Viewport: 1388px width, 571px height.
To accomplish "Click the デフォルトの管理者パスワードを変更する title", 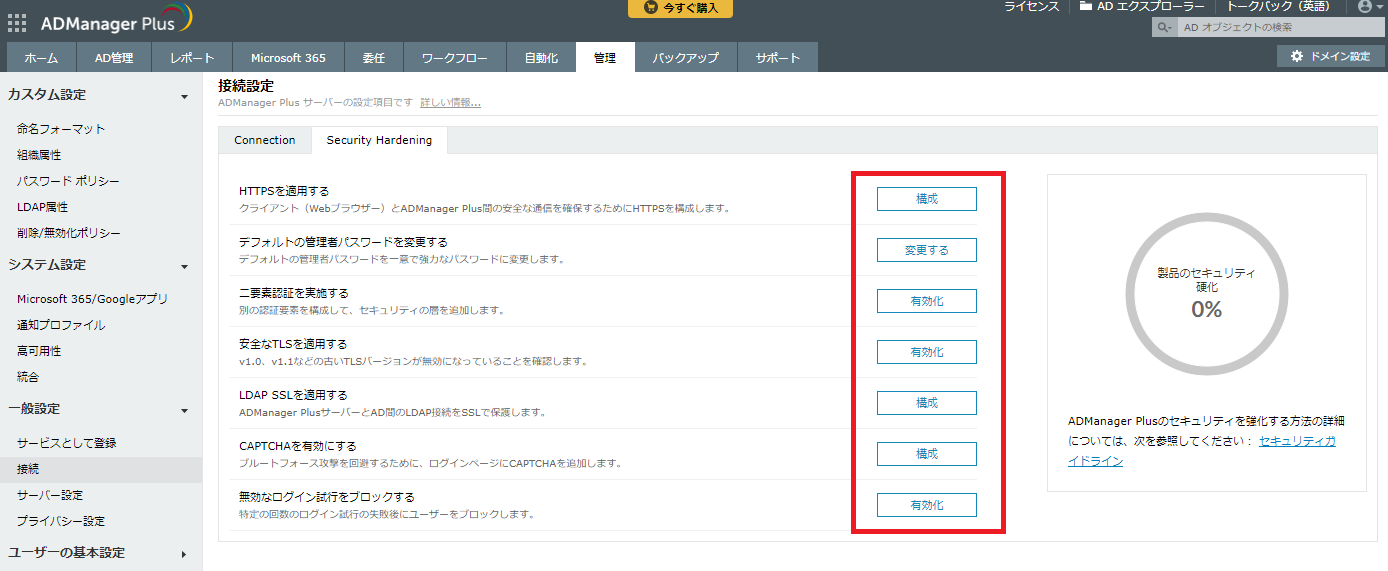I will click(343, 242).
